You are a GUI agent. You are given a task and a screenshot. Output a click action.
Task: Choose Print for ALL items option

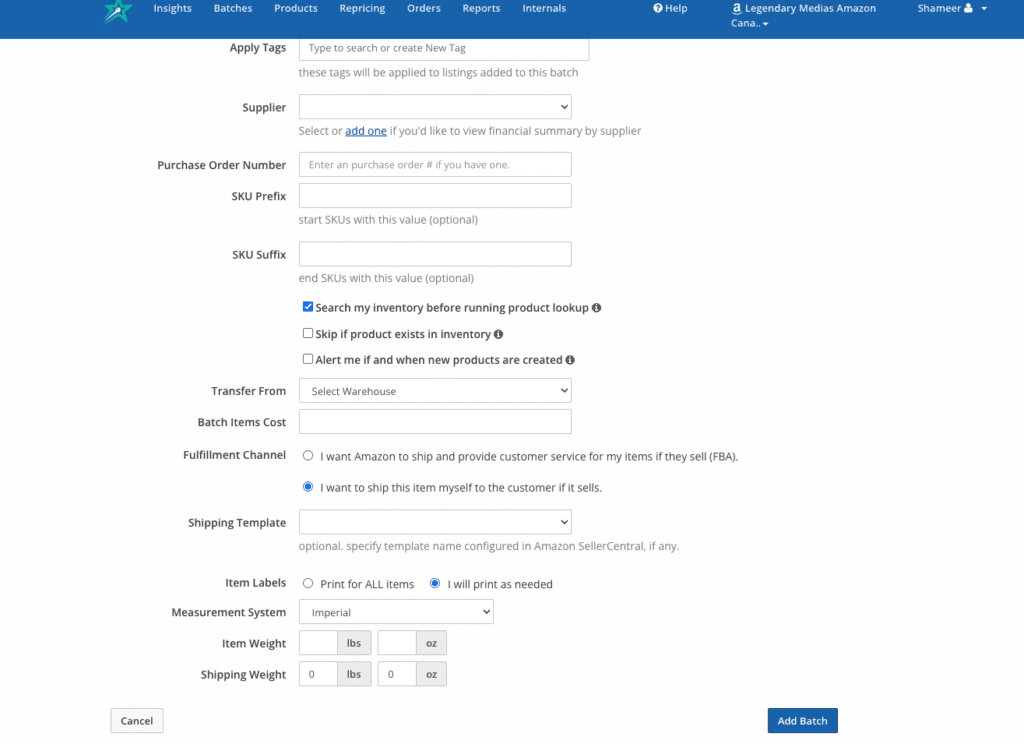tap(308, 583)
